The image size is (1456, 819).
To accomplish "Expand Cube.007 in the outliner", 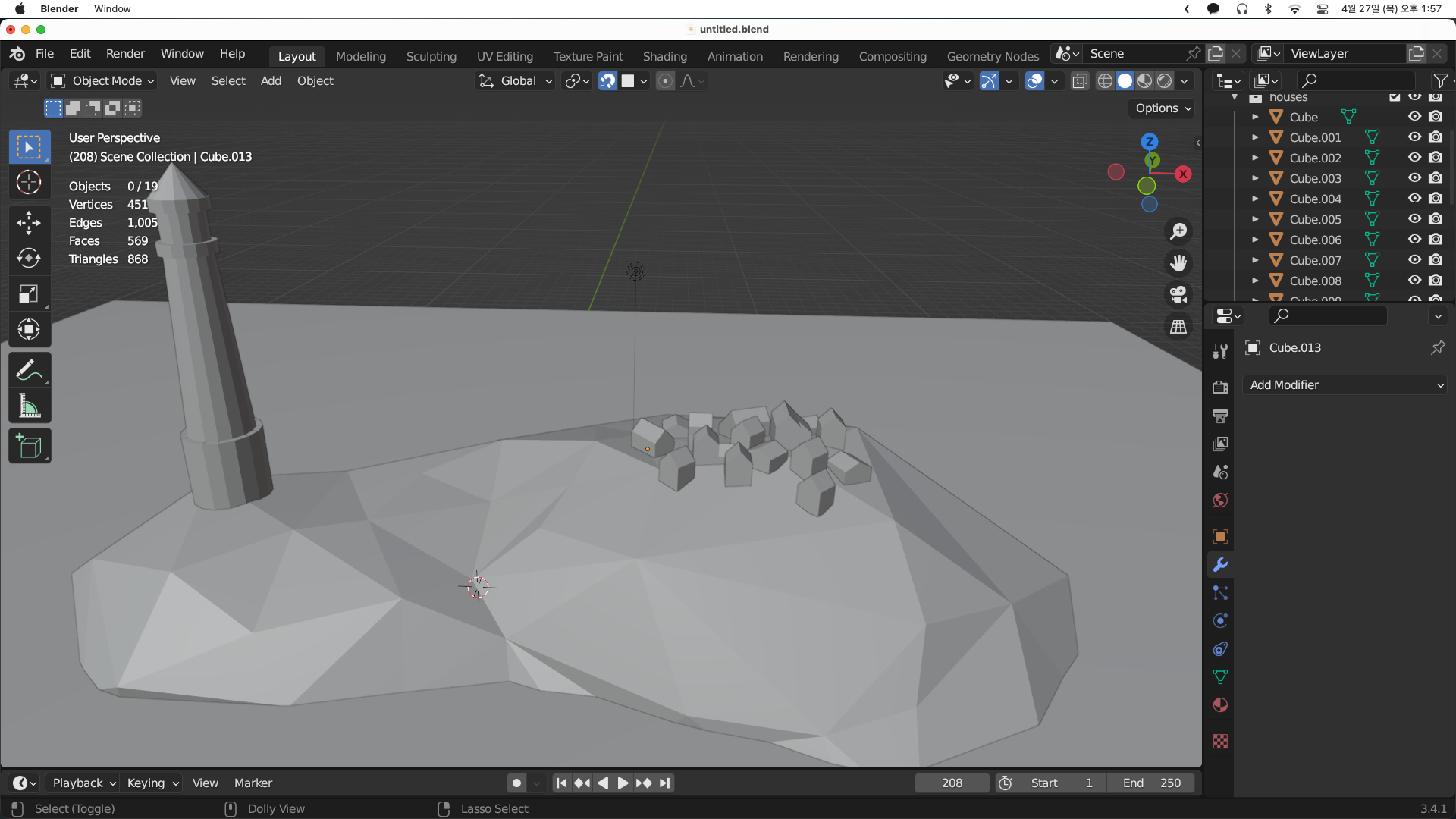I will (x=1255, y=260).
